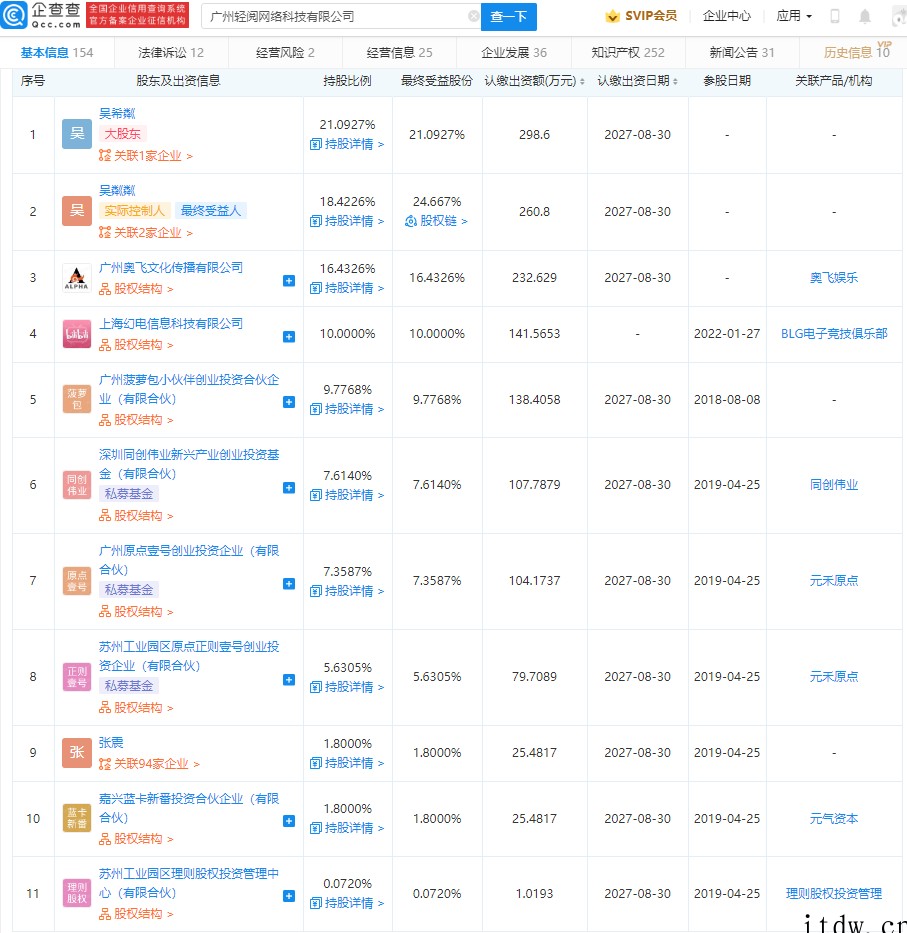This screenshot has width=907, height=933.
Task: Click 私募基金 tag under 深圳同创伟业
Action: coord(129,494)
